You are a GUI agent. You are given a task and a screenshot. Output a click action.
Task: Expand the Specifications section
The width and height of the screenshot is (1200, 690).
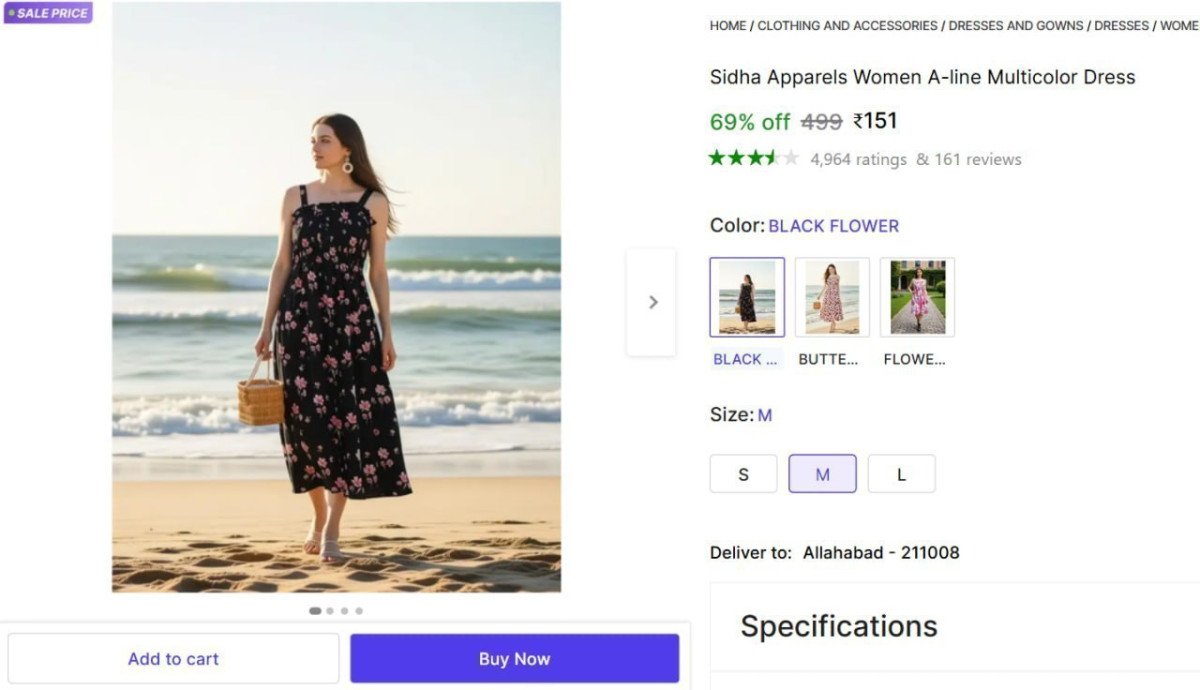click(x=838, y=626)
